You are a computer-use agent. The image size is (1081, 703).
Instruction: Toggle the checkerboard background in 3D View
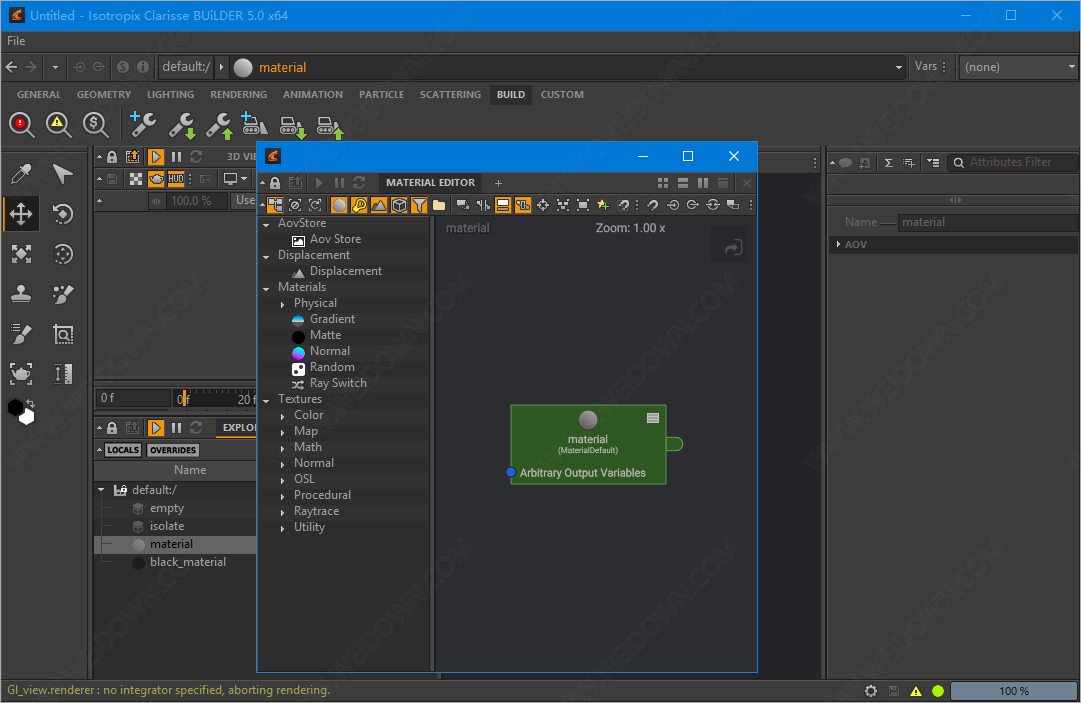pos(137,179)
